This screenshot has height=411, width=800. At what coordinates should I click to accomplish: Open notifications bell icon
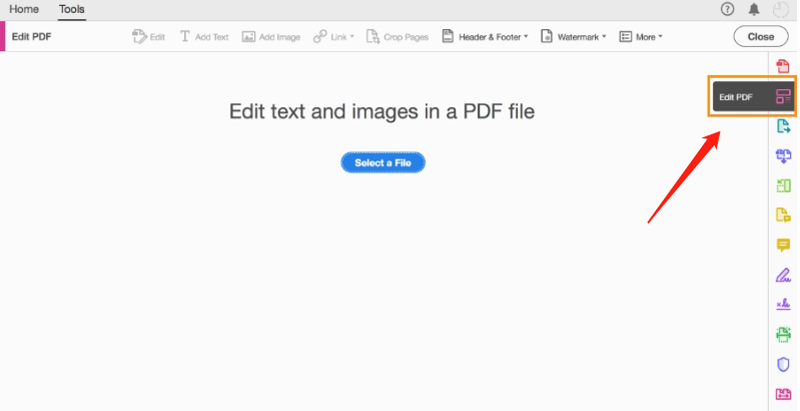[x=754, y=9]
